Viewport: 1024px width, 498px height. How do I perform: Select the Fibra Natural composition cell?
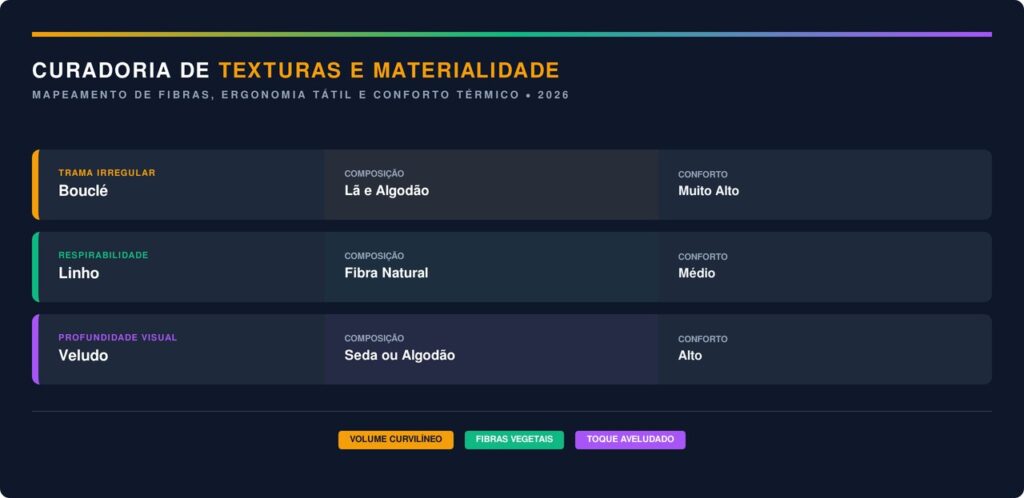386,273
